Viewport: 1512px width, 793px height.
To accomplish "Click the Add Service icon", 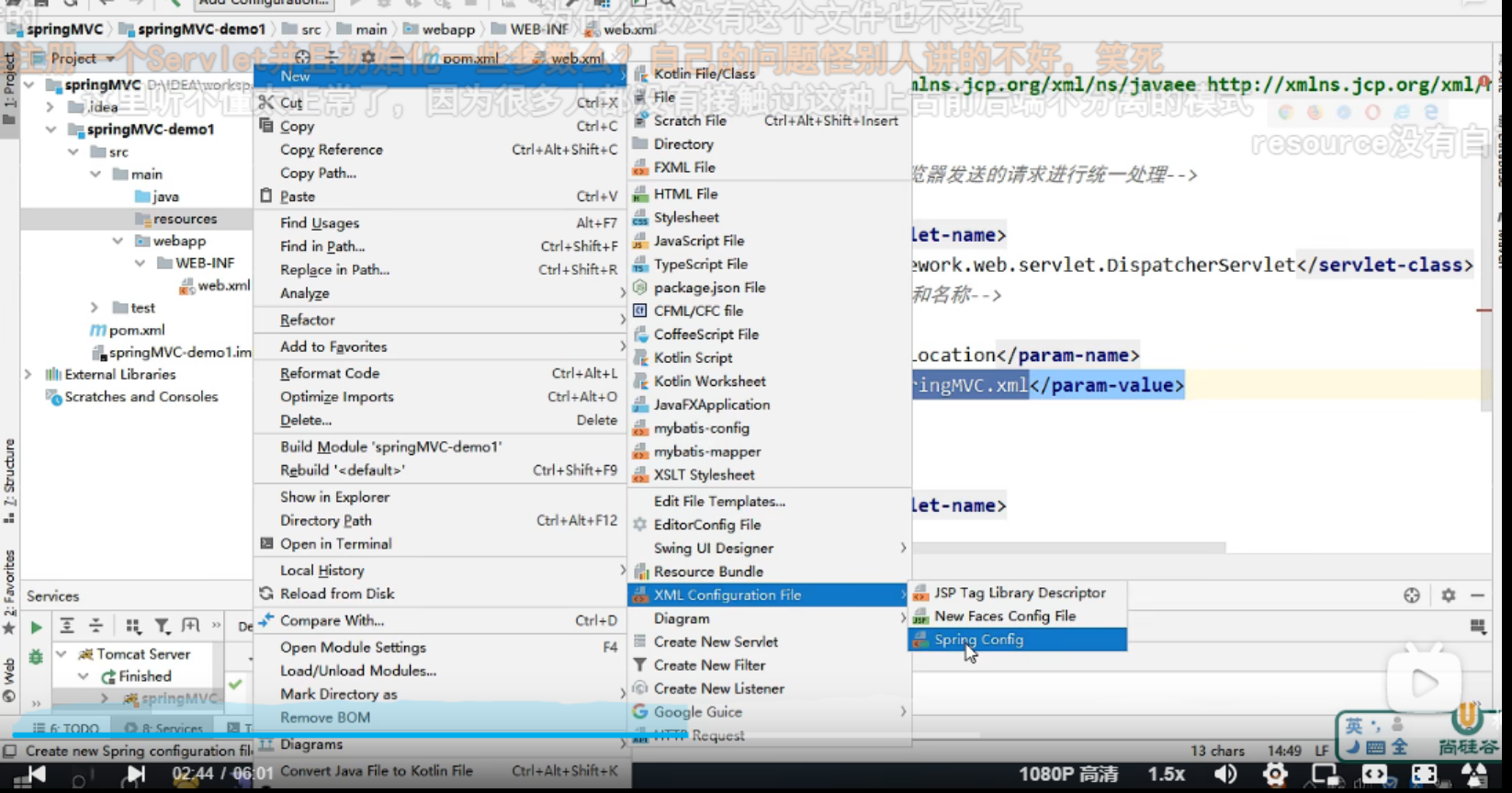I will tap(190, 626).
